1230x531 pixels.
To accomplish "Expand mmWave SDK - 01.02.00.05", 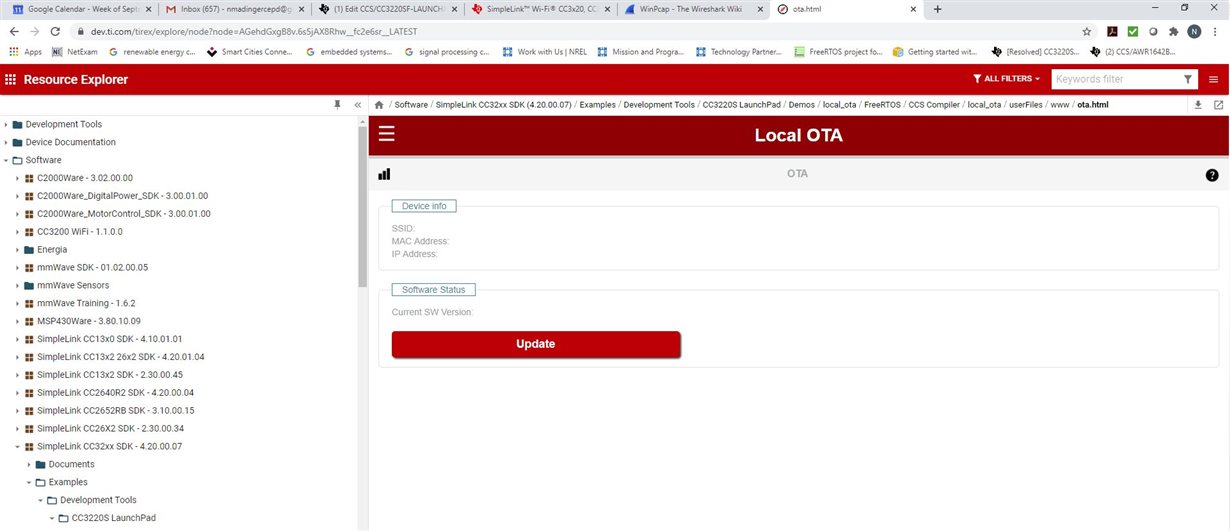I will click(17, 268).
